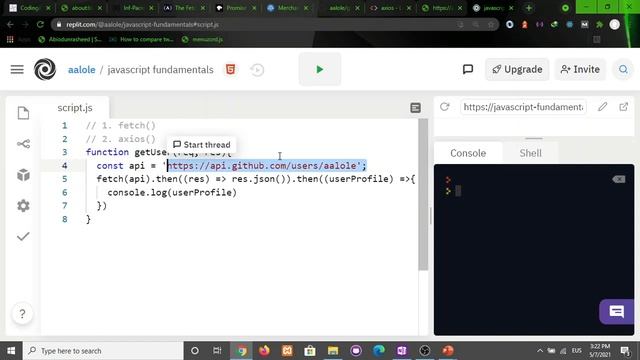Click the Upgrade button

pos(517,69)
